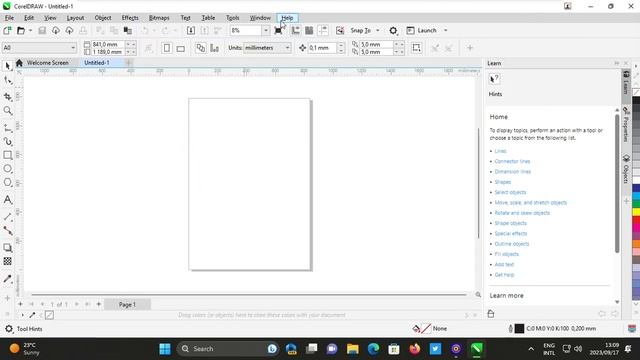Open the File menu
The height and width of the screenshot is (360, 640).
coord(9,18)
